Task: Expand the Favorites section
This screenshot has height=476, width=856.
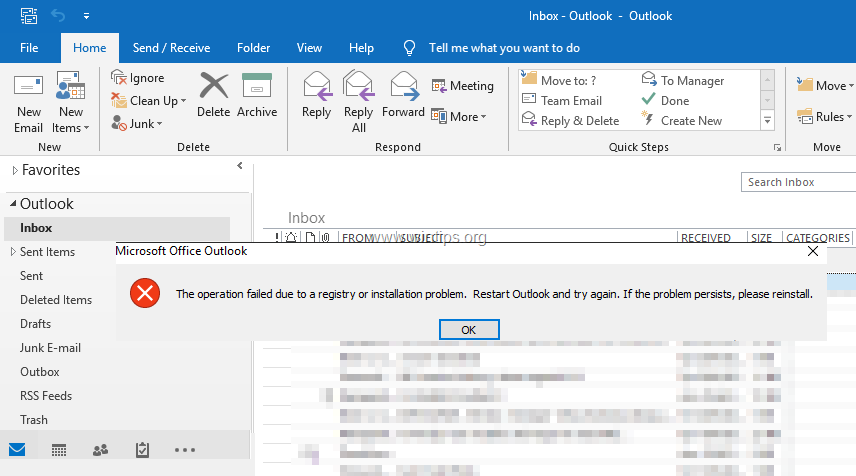Action: (x=15, y=170)
